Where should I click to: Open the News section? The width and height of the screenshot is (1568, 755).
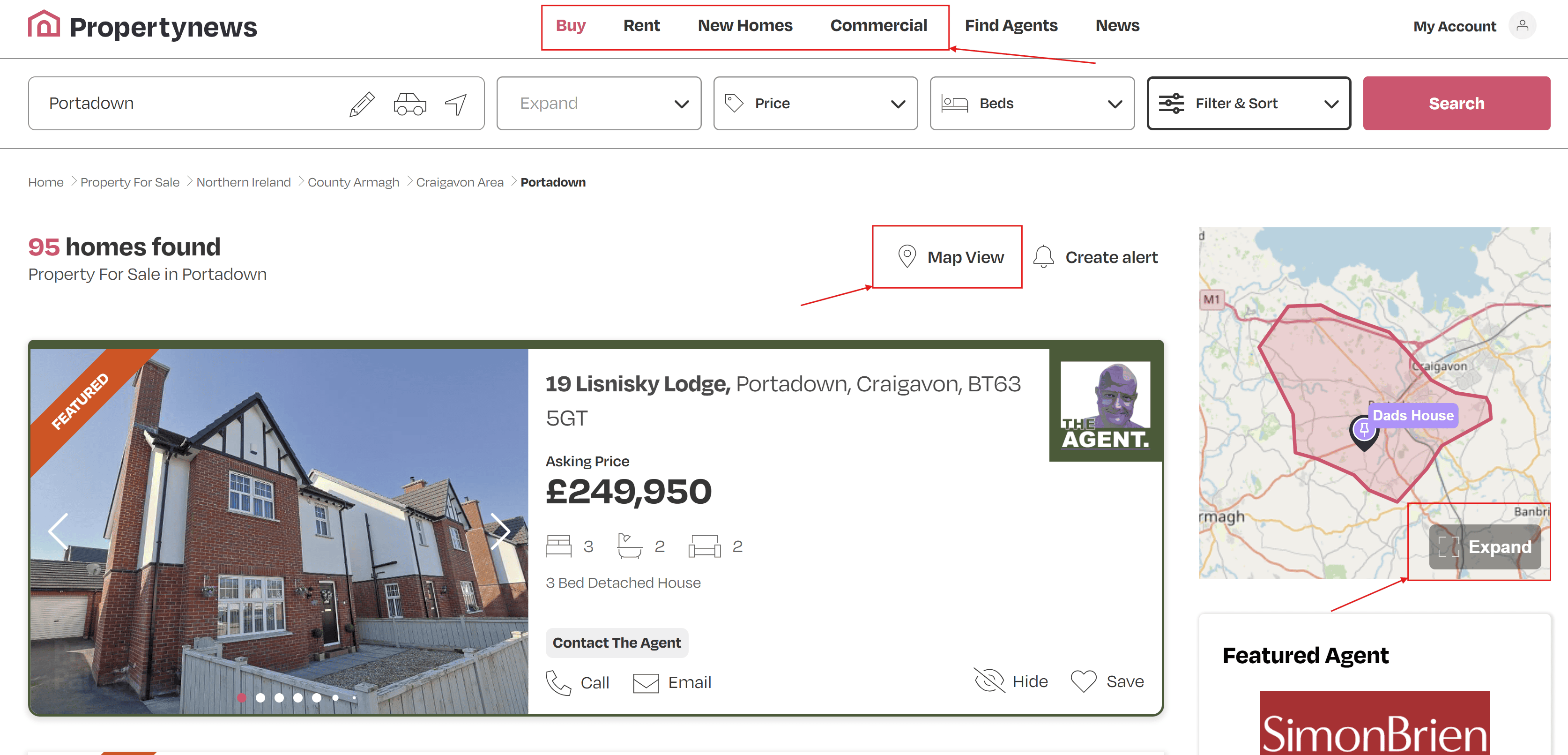1118,26
